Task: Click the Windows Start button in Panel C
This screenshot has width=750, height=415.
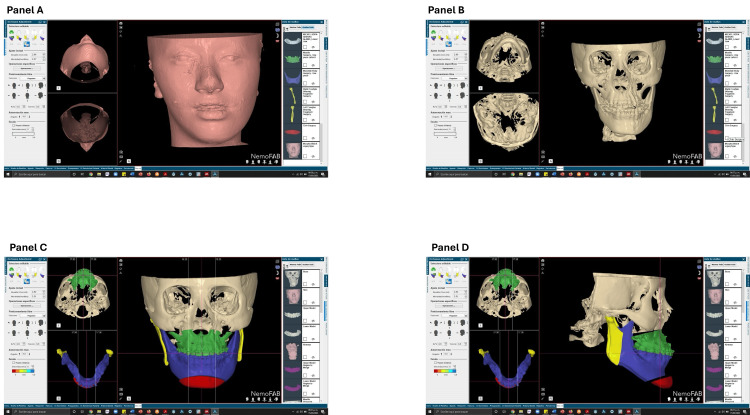Action: (8, 412)
